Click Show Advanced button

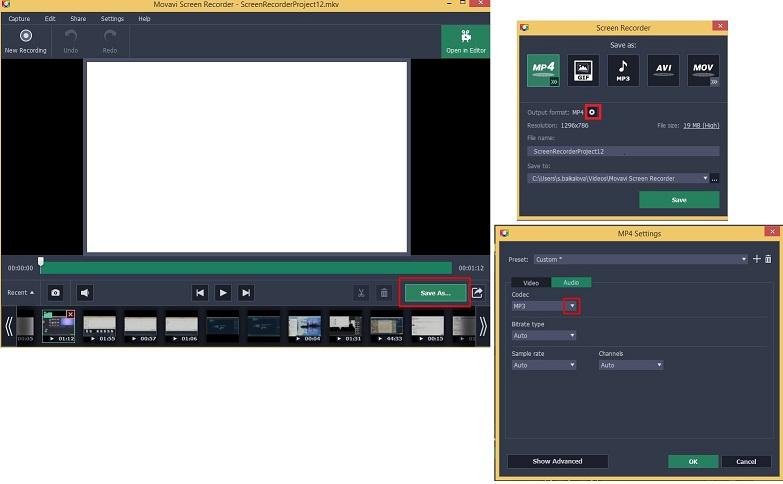[557, 461]
